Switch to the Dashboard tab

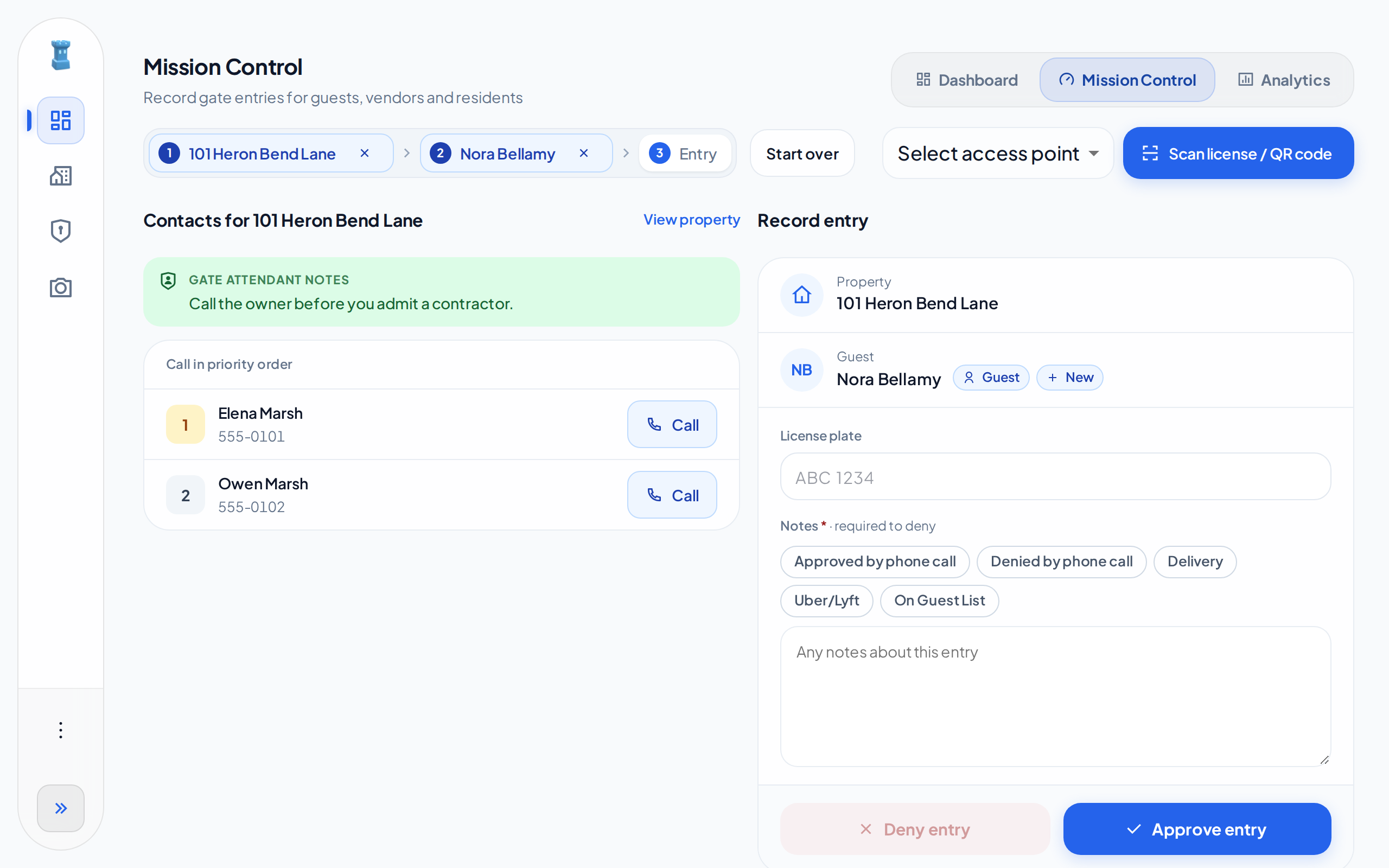(967, 80)
